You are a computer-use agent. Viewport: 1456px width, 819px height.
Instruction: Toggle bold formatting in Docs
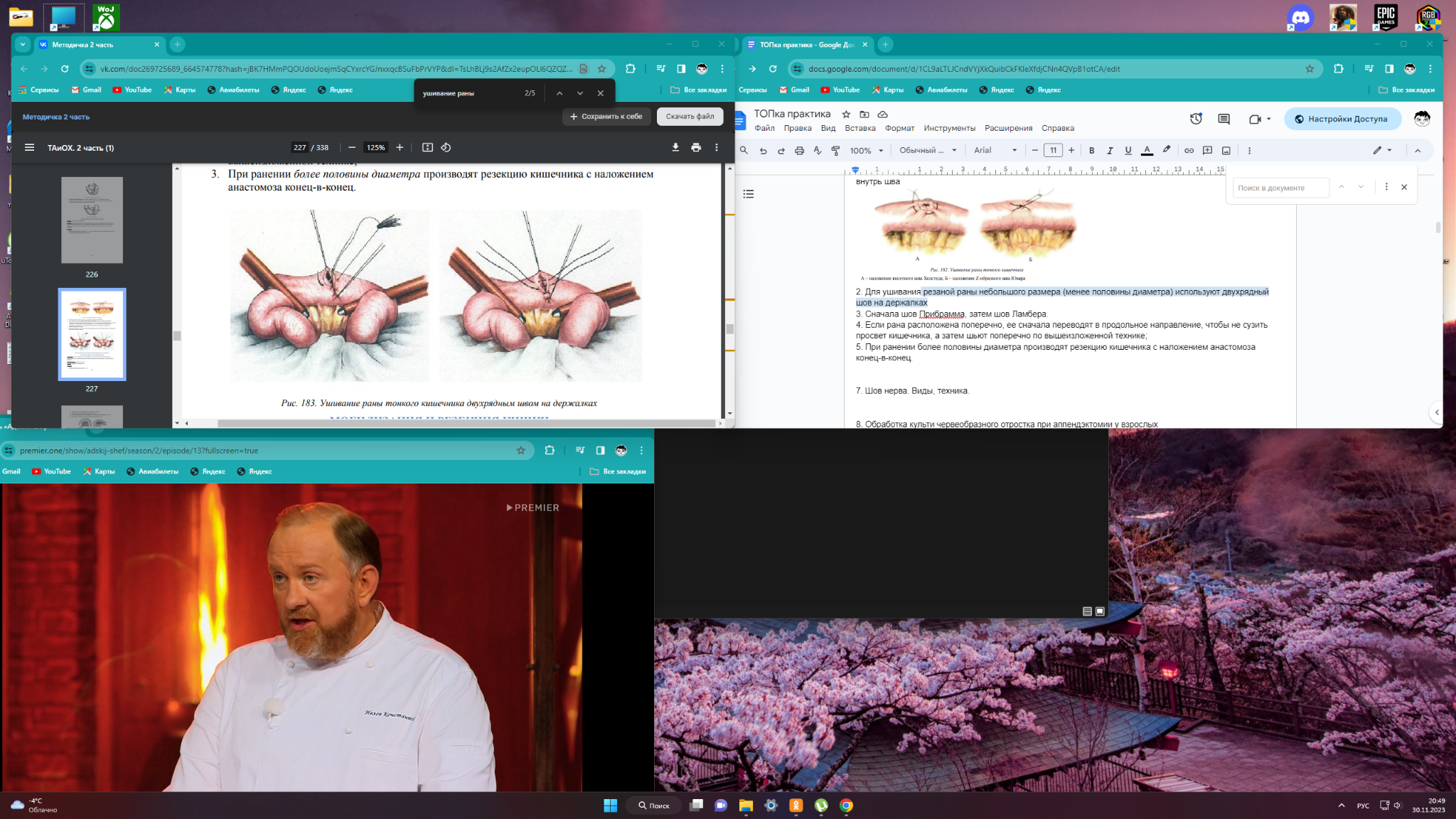(1091, 150)
